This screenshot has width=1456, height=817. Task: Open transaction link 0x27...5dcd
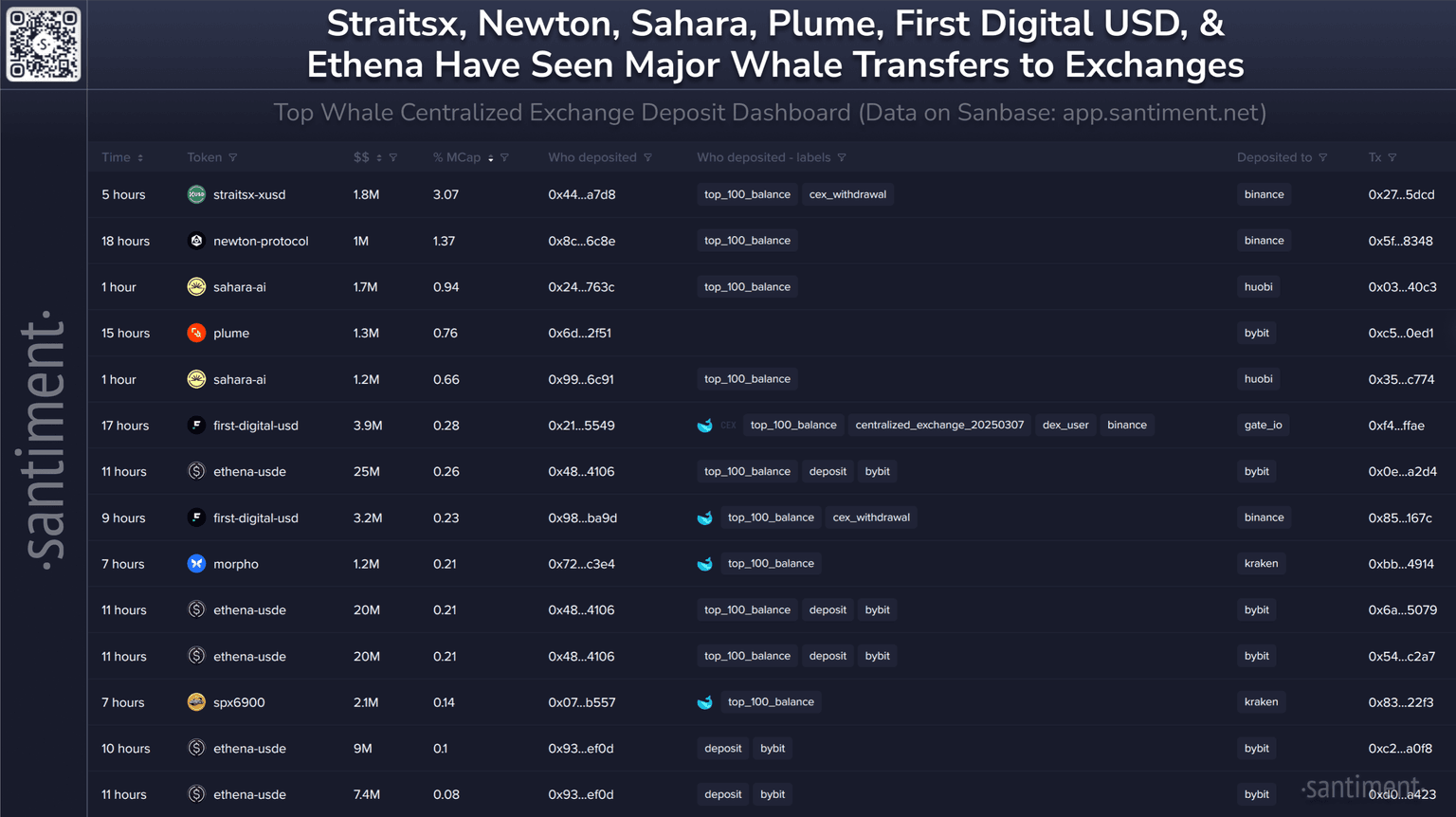point(1401,194)
